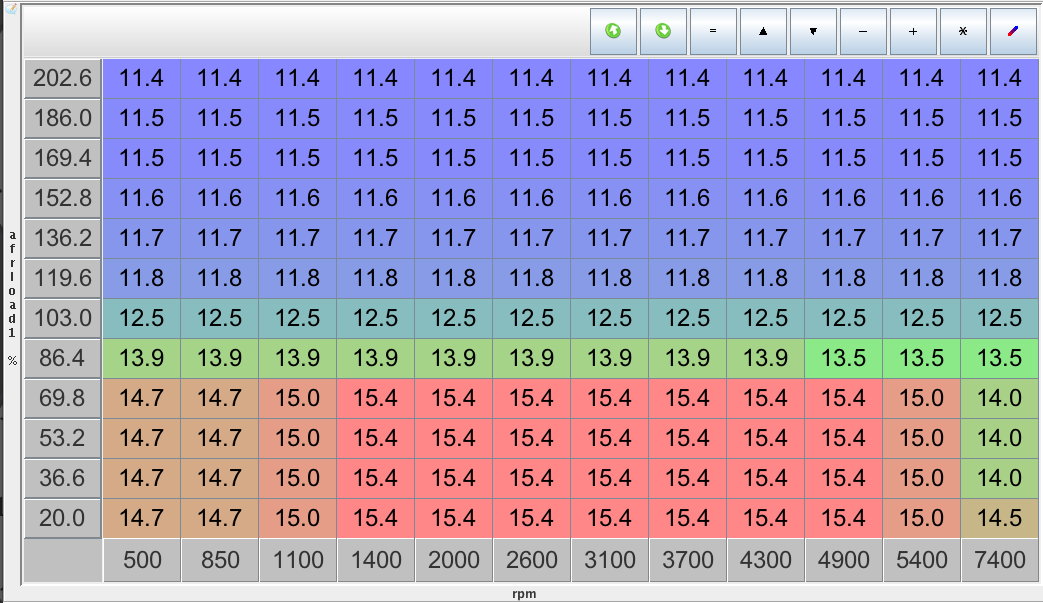Screen dimensions: 1043x603
Task: Select the 119.6 load axis bin
Action: [x=63, y=278]
